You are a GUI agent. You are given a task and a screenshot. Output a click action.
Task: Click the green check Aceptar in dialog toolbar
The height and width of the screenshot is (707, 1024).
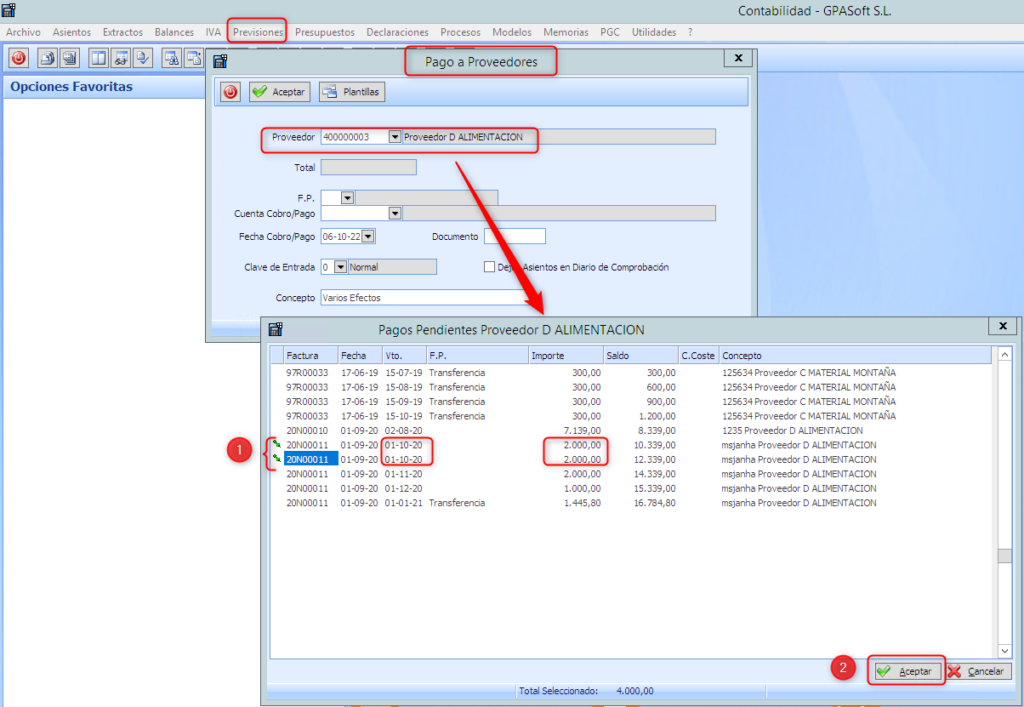279,92
